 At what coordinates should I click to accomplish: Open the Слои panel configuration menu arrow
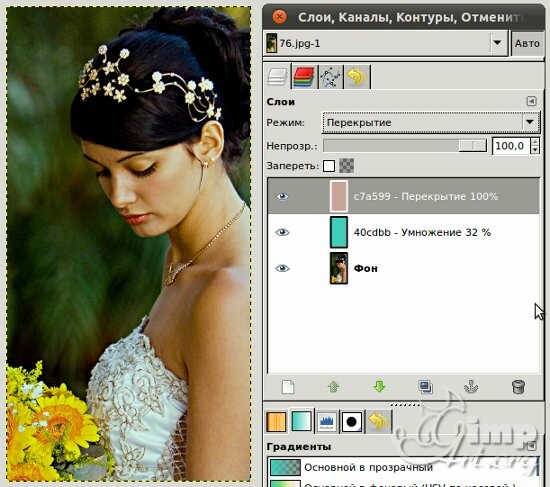[x=531, y=101]
